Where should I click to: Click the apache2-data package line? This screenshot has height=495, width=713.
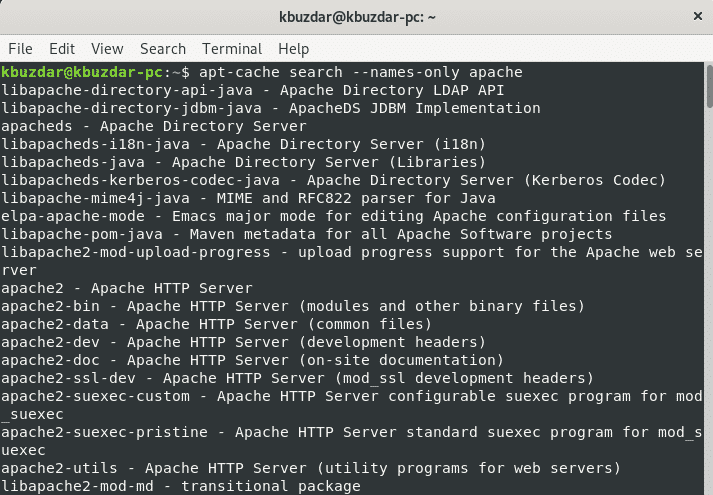pos(216,324)
